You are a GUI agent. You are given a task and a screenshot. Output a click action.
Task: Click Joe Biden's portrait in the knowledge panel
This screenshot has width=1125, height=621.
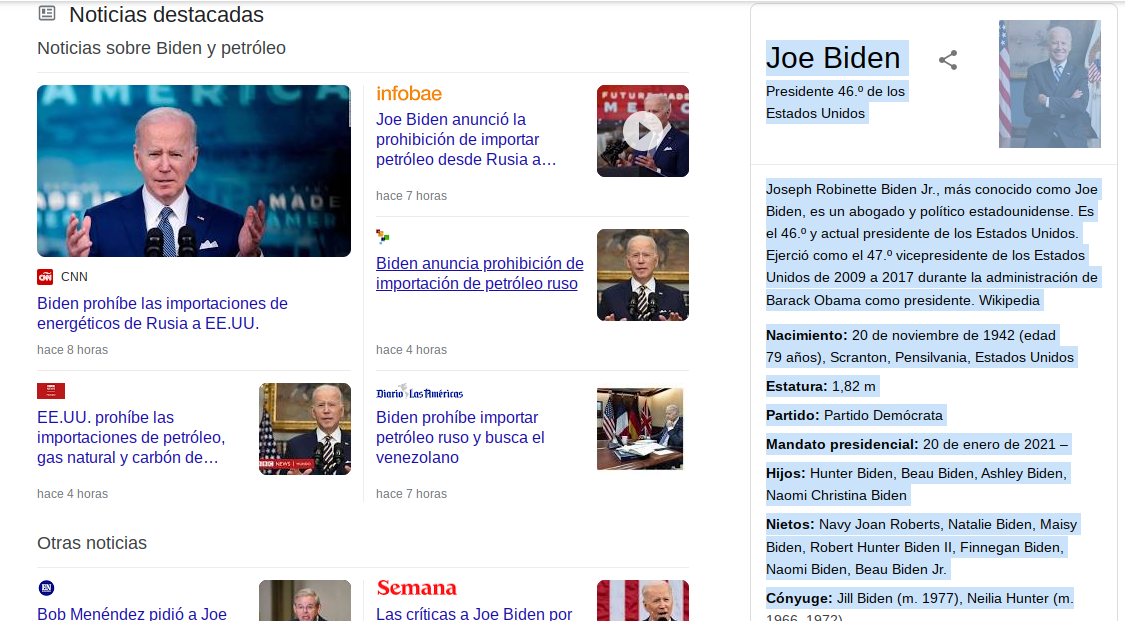[1048, 83]
